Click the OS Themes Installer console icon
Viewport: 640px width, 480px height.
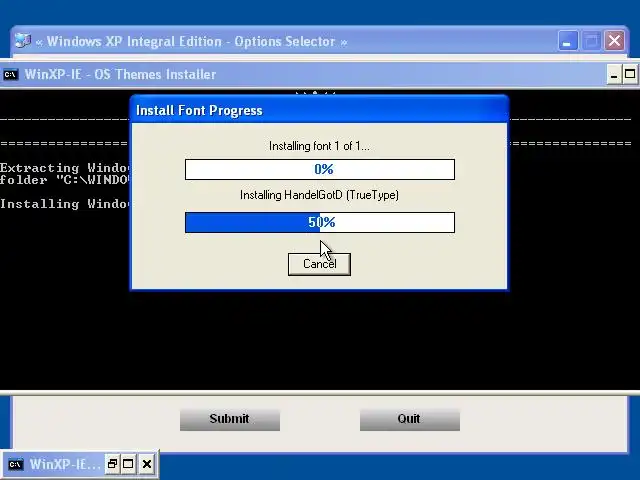(11, 75)
